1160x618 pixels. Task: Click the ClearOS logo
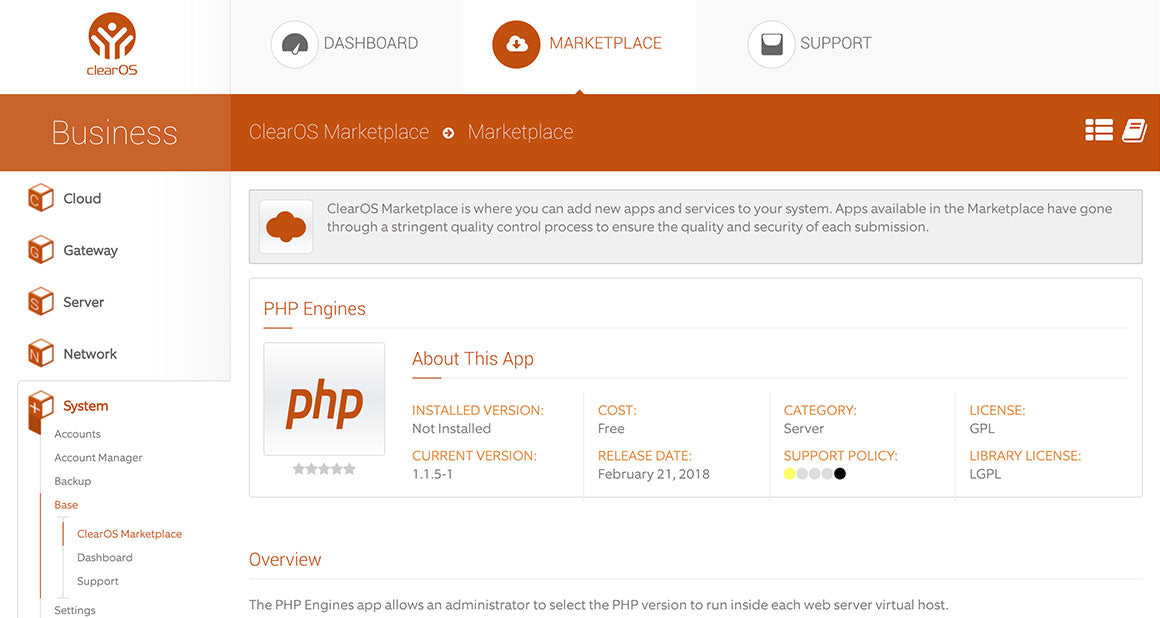112,44
